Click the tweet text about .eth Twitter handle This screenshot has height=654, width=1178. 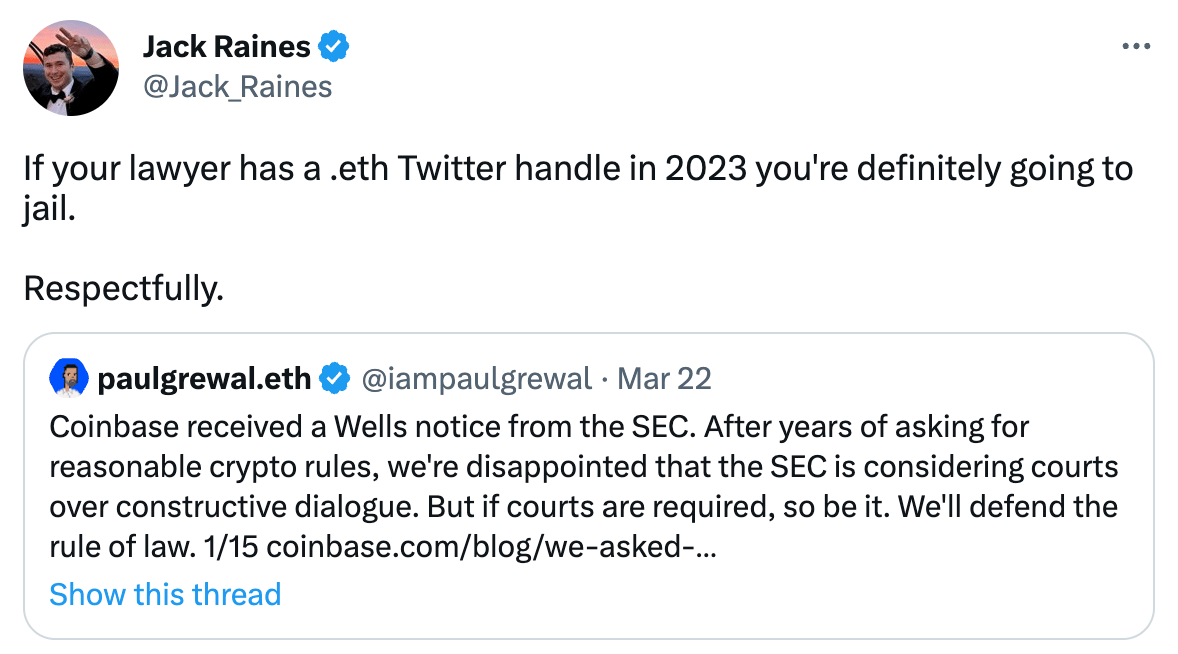(578, 168)
